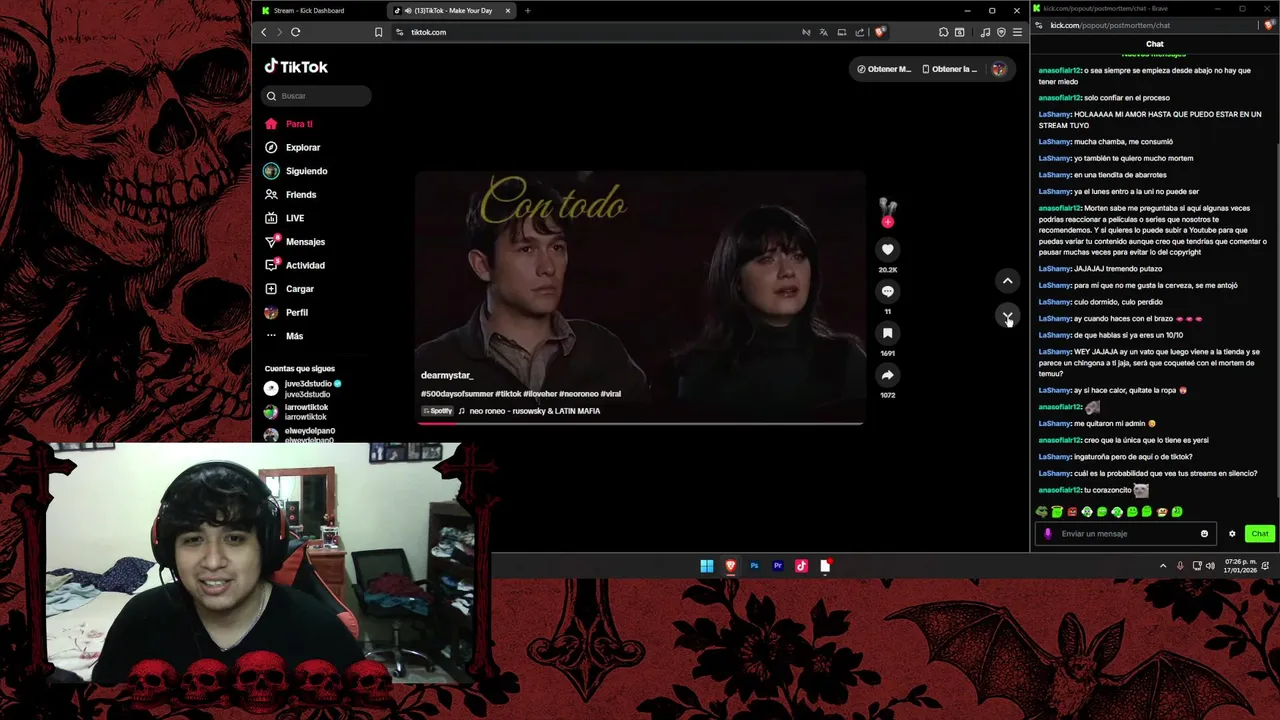Open comments on the TikTok video
This screenshot has width=1280, height=720.
[887, 291]
